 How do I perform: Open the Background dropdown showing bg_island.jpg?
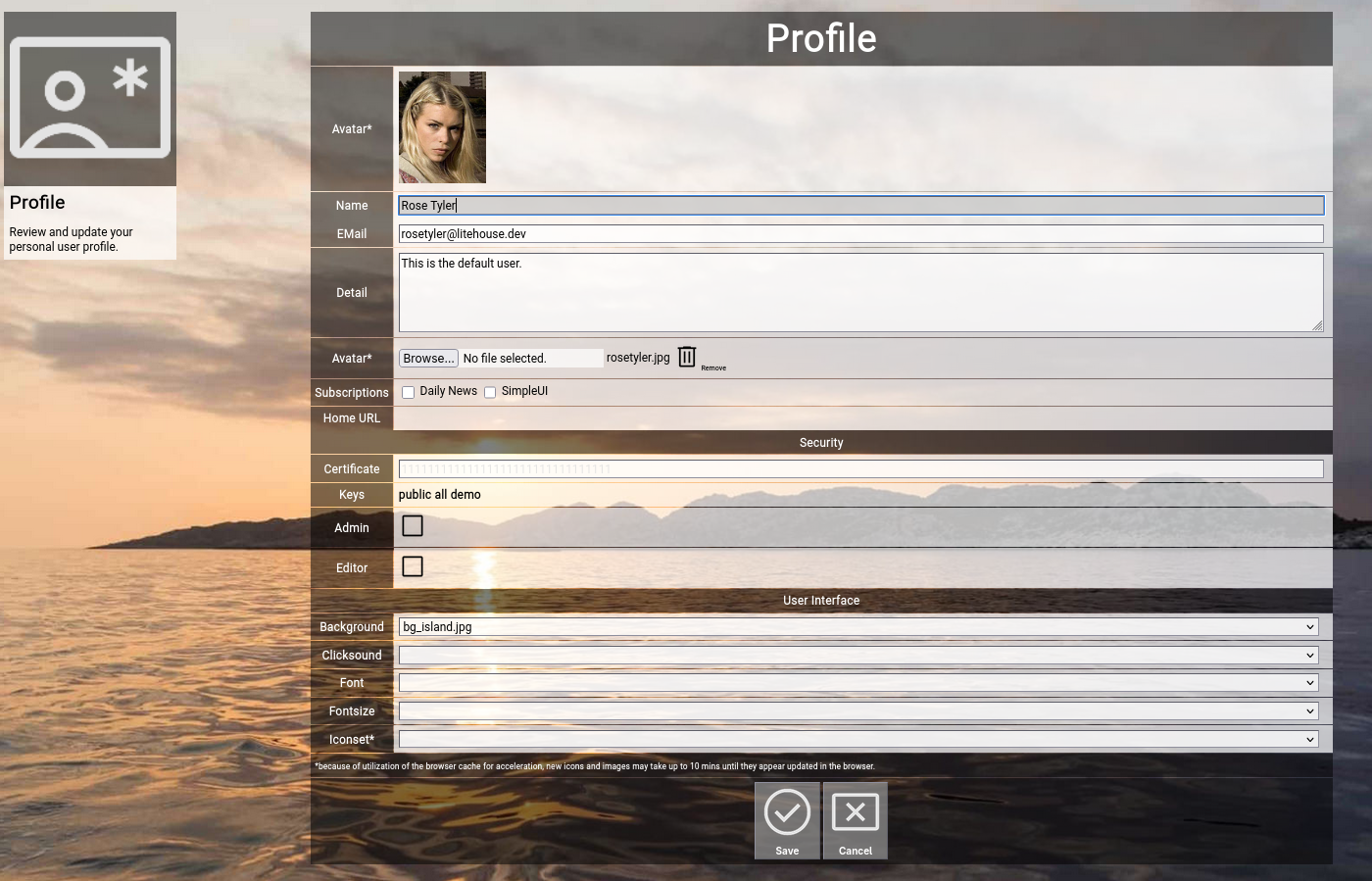point(858,627)
